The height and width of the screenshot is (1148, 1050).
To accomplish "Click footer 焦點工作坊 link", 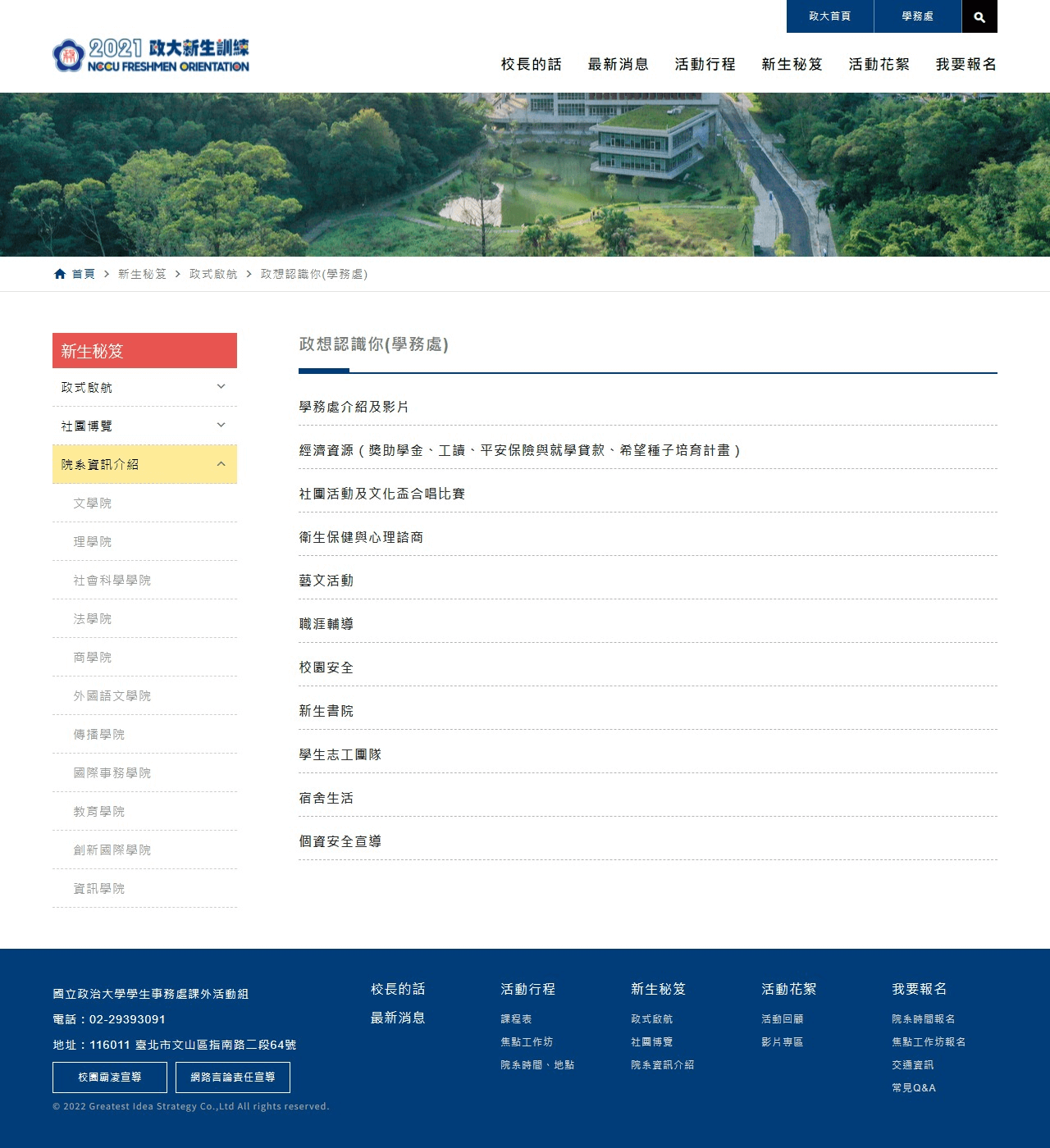I will point(527,1041).
